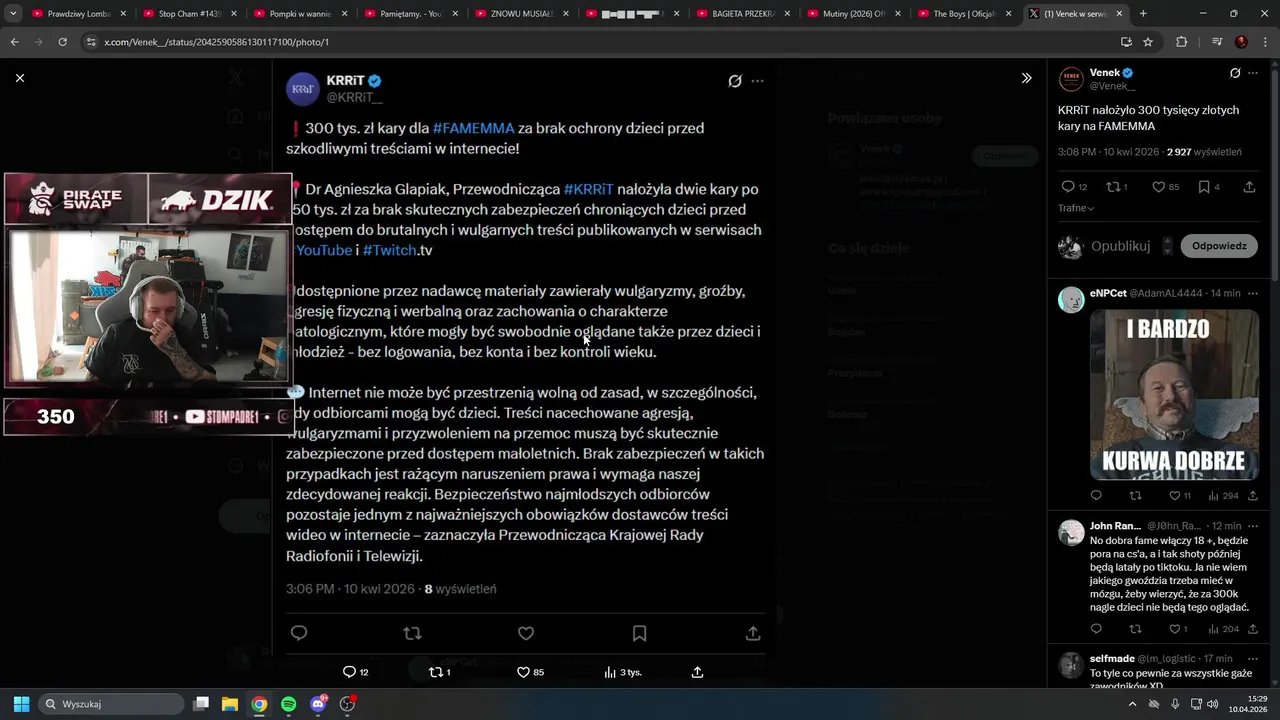Viewport: 1280px width, 720px height.
Task: Repost eNPCet's meme comment
Action: click(1135, 495)
